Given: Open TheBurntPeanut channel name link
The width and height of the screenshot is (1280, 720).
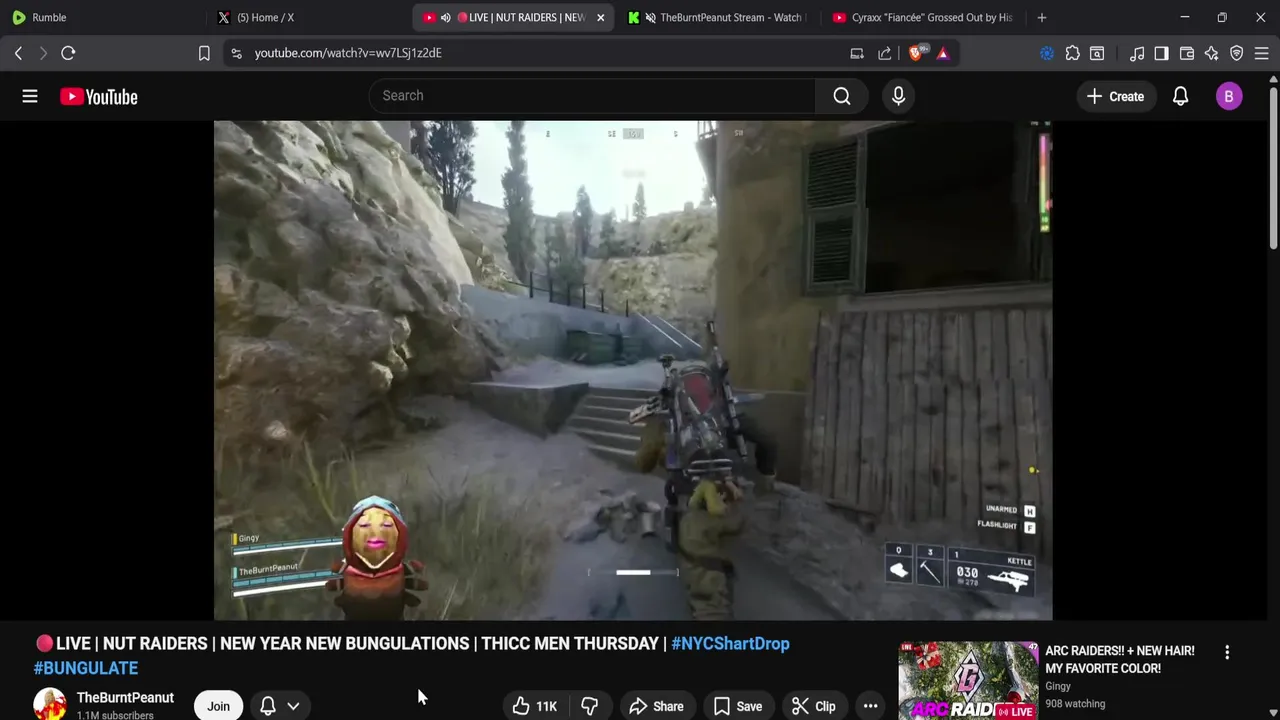Looking at the screenshot, I should (125, 698).
